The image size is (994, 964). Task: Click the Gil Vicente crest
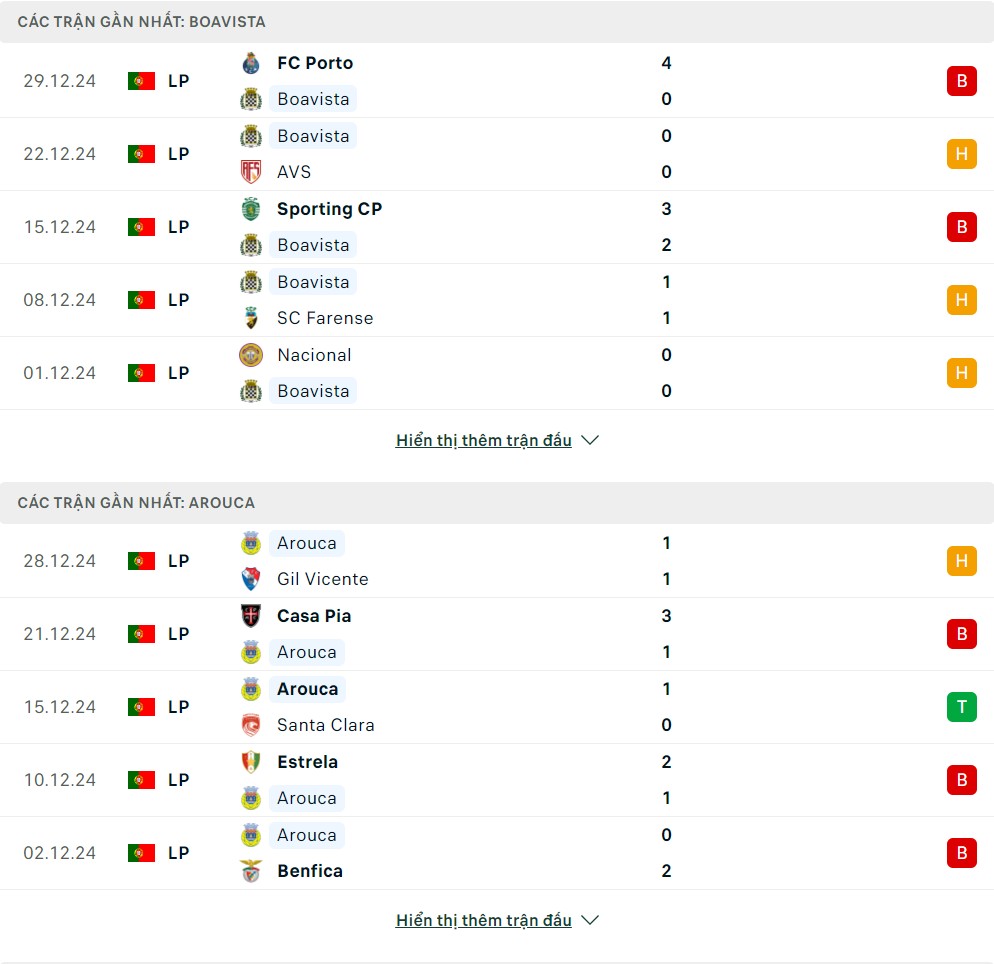[x=251, y=579]
